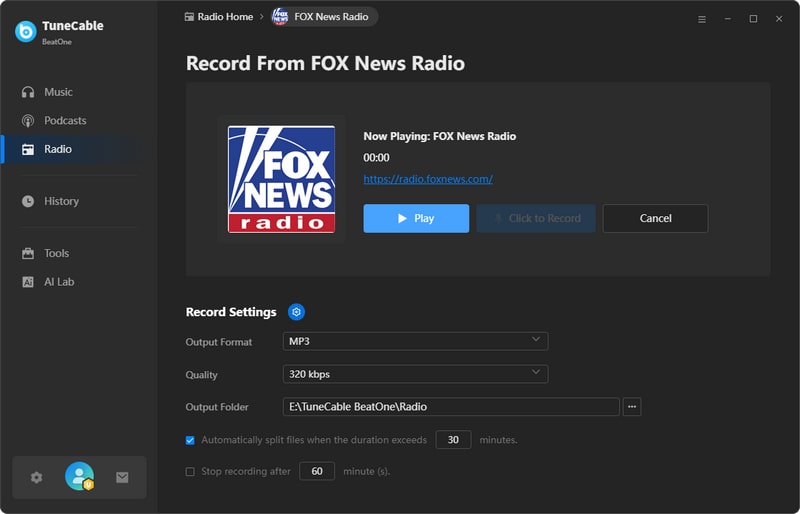The image size is (800, 514).
Task: Expand the Quality 320 kbps dropdown
Action: [415, 374]
